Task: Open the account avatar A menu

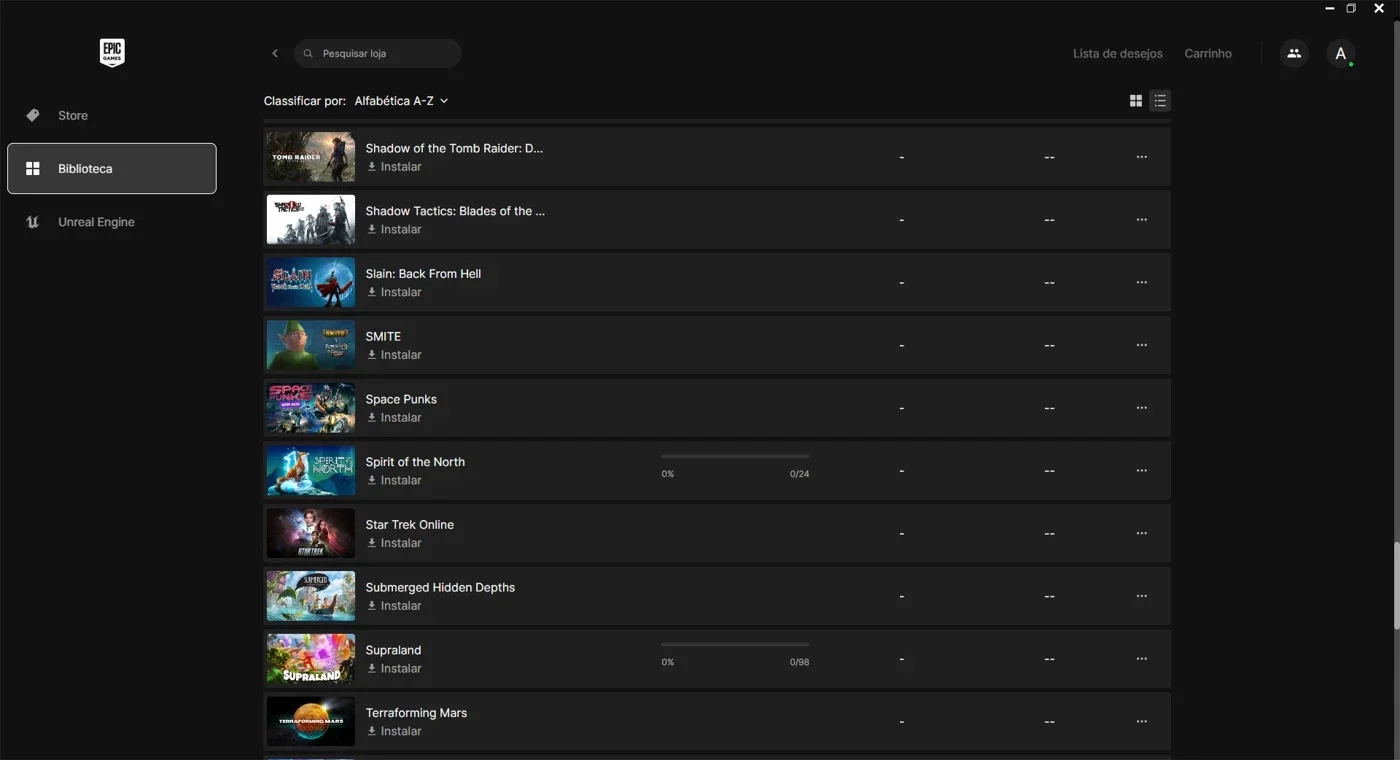Action: (1341, 53)
